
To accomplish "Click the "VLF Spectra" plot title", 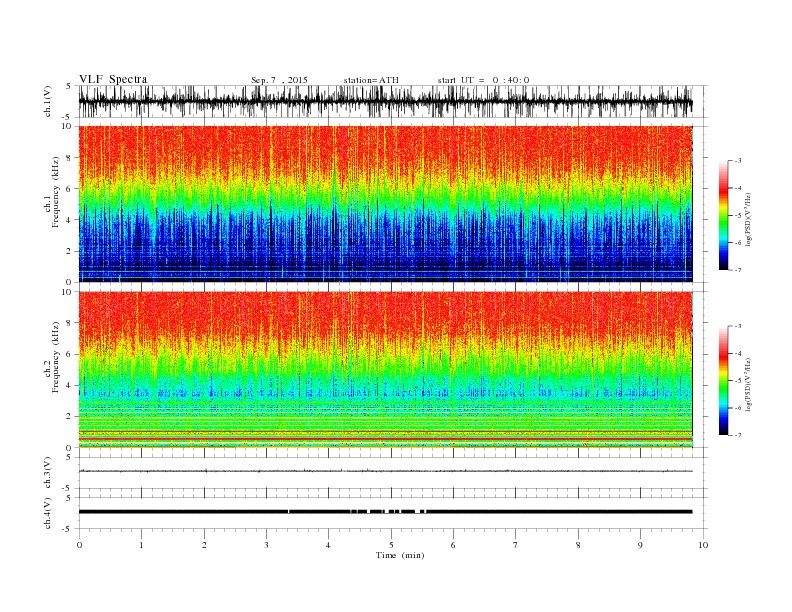I will pos(113,79).
